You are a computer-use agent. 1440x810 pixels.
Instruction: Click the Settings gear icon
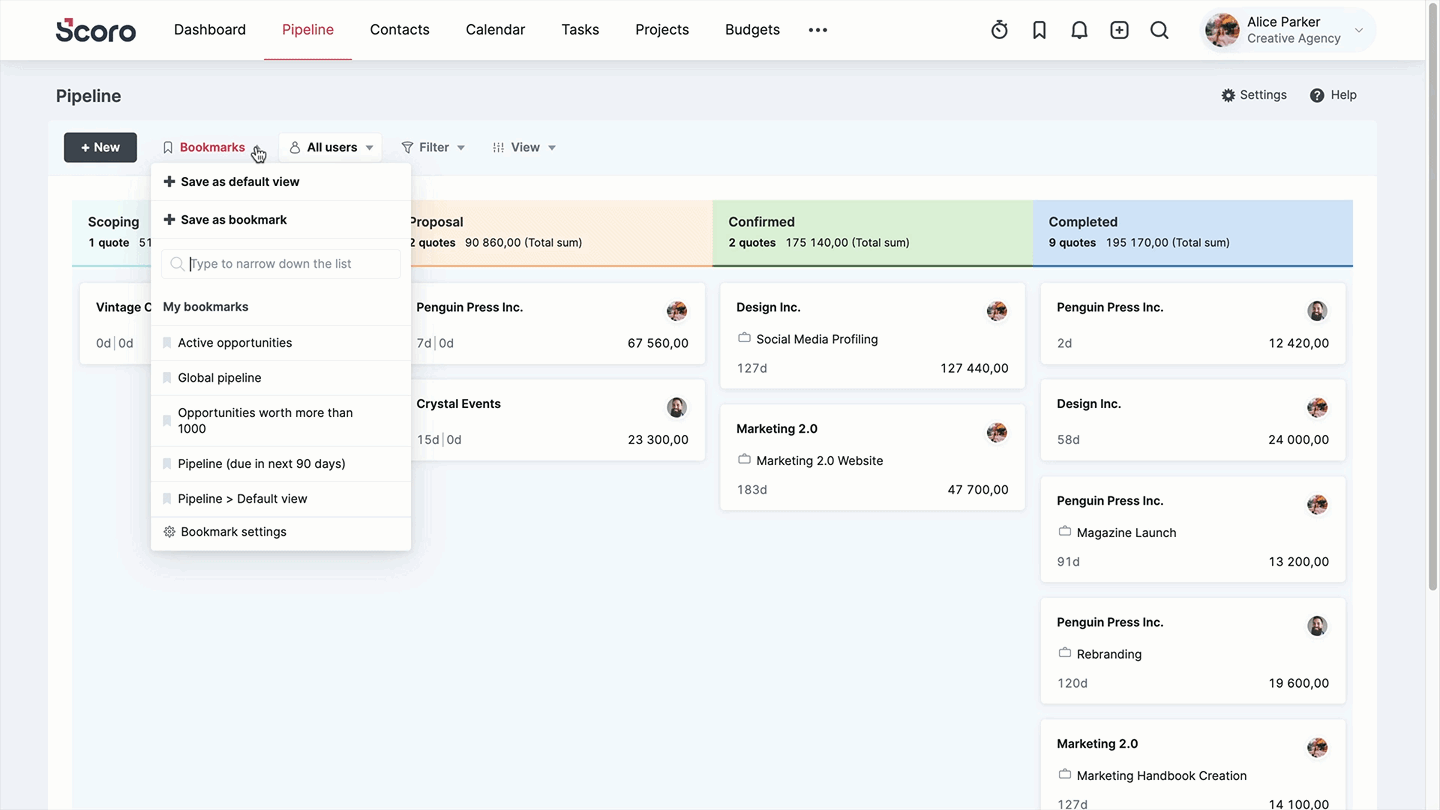(1228, 95)
